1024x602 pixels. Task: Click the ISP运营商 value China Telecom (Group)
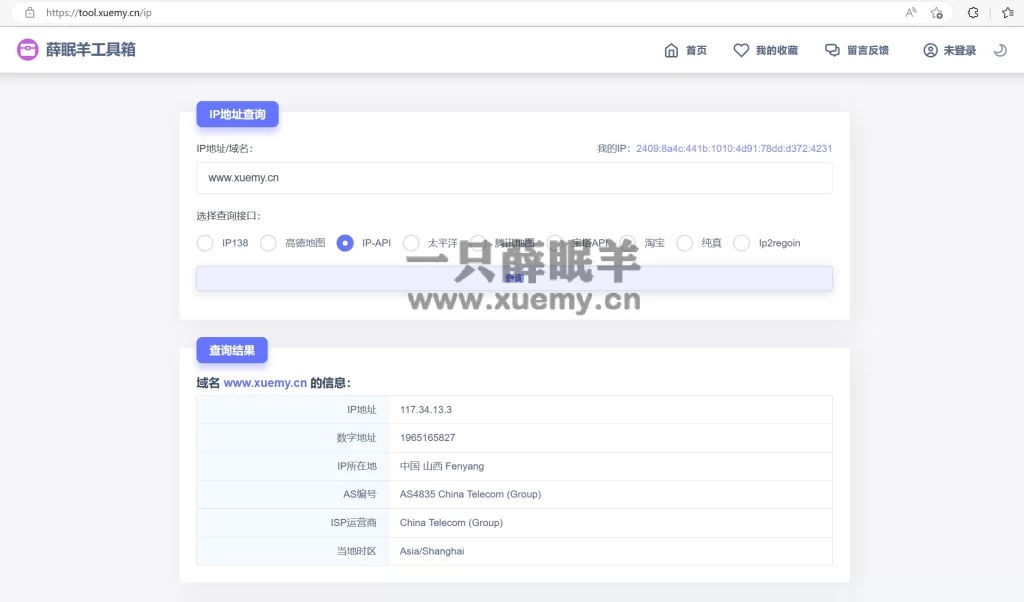[x=451, y=522]
